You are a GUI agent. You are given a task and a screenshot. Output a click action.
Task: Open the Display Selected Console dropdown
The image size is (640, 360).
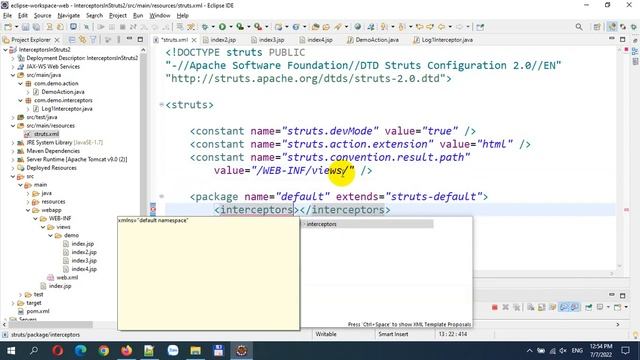point(608,307)
